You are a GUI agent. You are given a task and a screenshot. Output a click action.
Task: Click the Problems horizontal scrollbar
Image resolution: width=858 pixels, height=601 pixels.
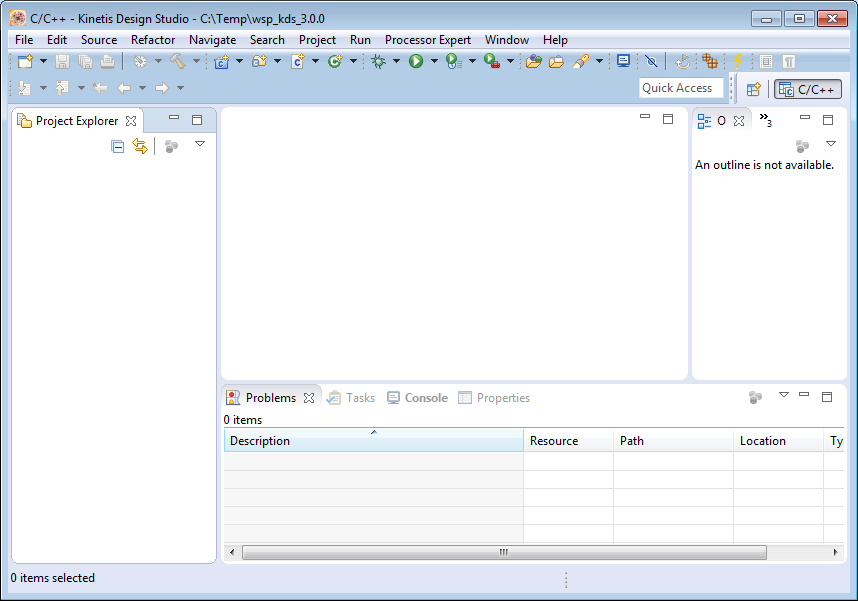point(504,552)
